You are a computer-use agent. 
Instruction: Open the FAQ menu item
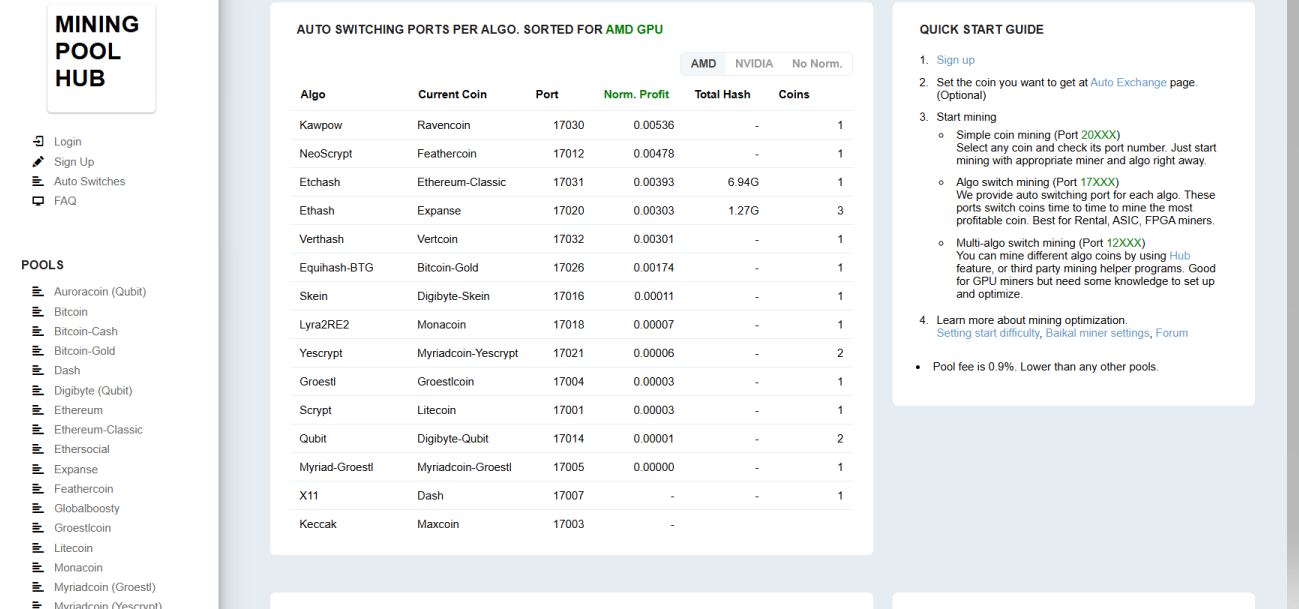pos(65,201)
